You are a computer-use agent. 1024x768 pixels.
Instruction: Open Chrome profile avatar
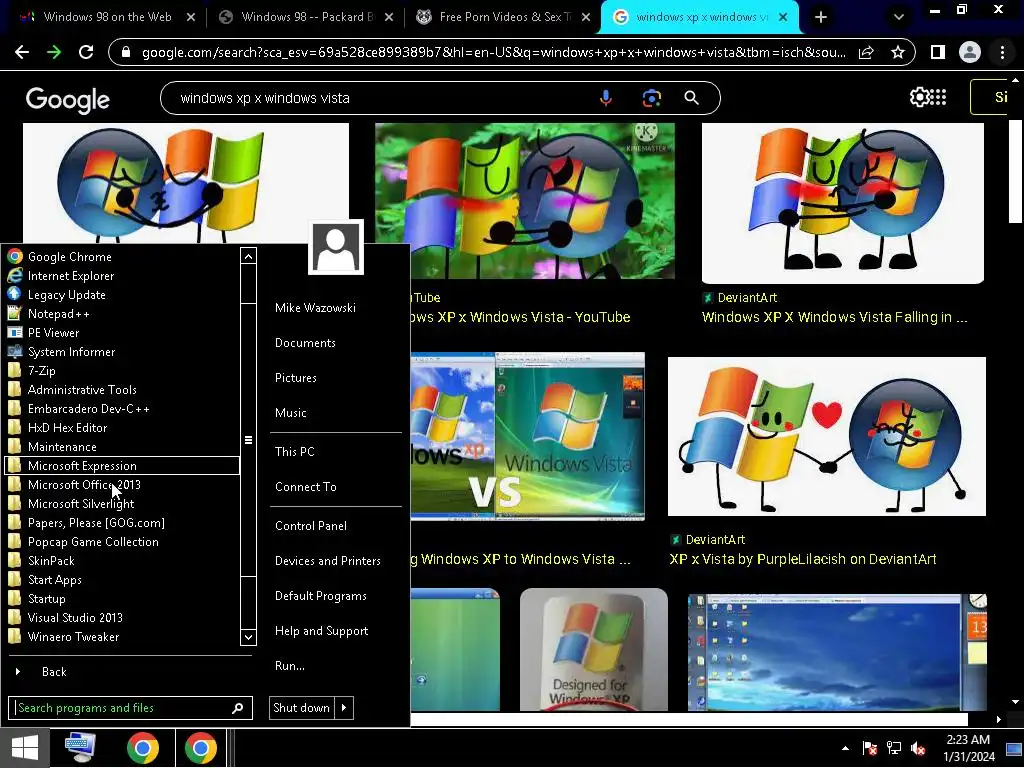[x=970, y=52]
